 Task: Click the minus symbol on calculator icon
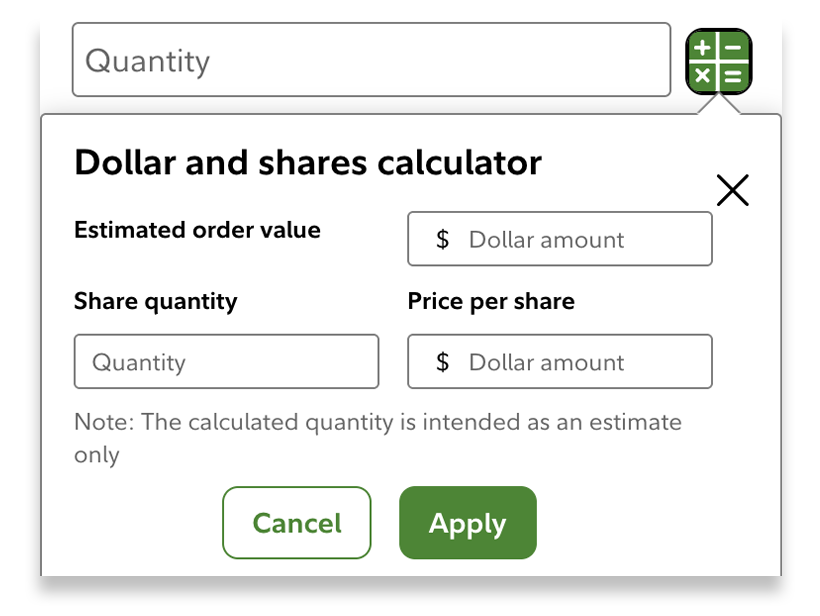tap(733, 47)
